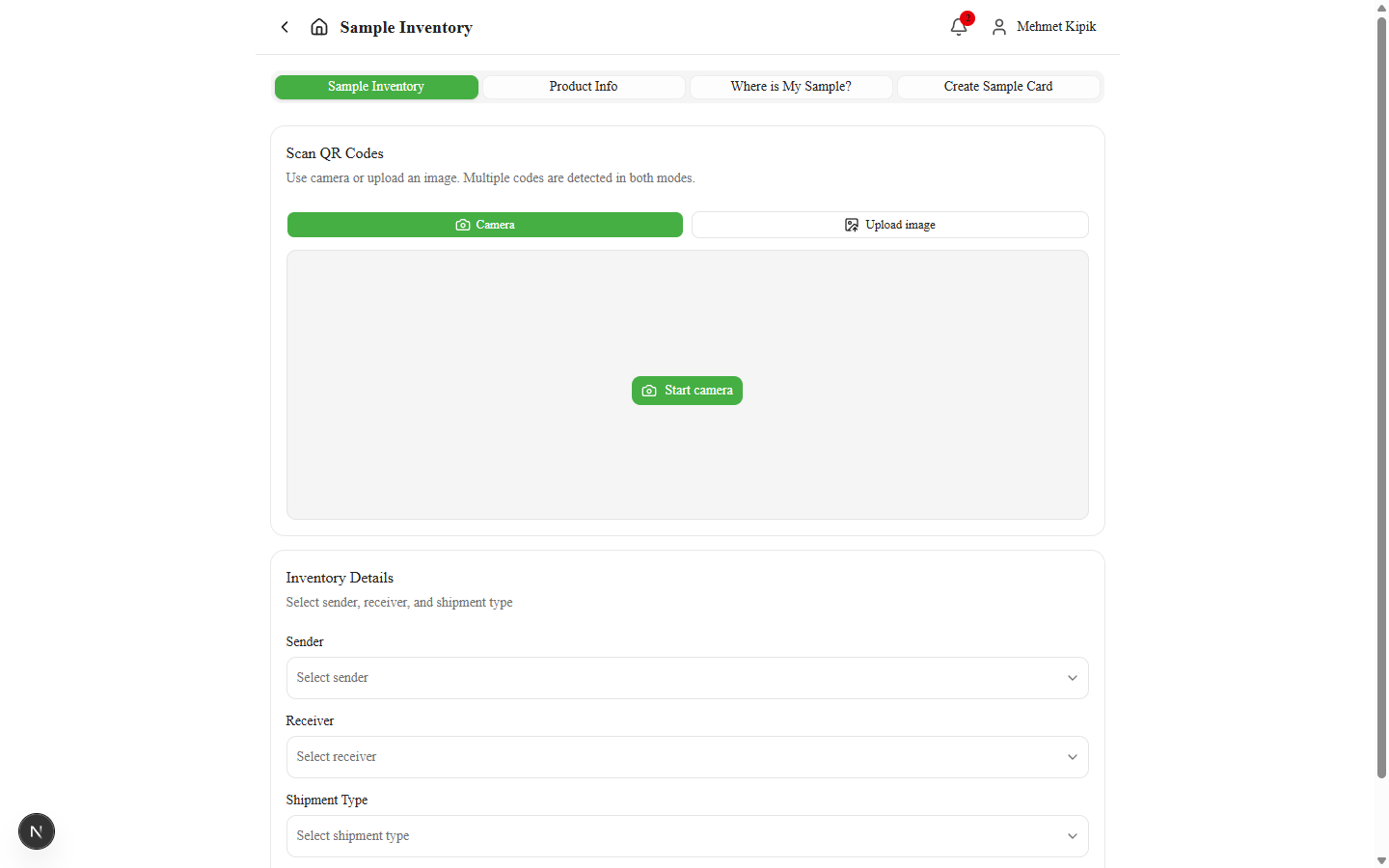Viewport: 1389px width, 868px height.
Task: Click the Next.js dev tools badge
Action: (x=37, y=831)
